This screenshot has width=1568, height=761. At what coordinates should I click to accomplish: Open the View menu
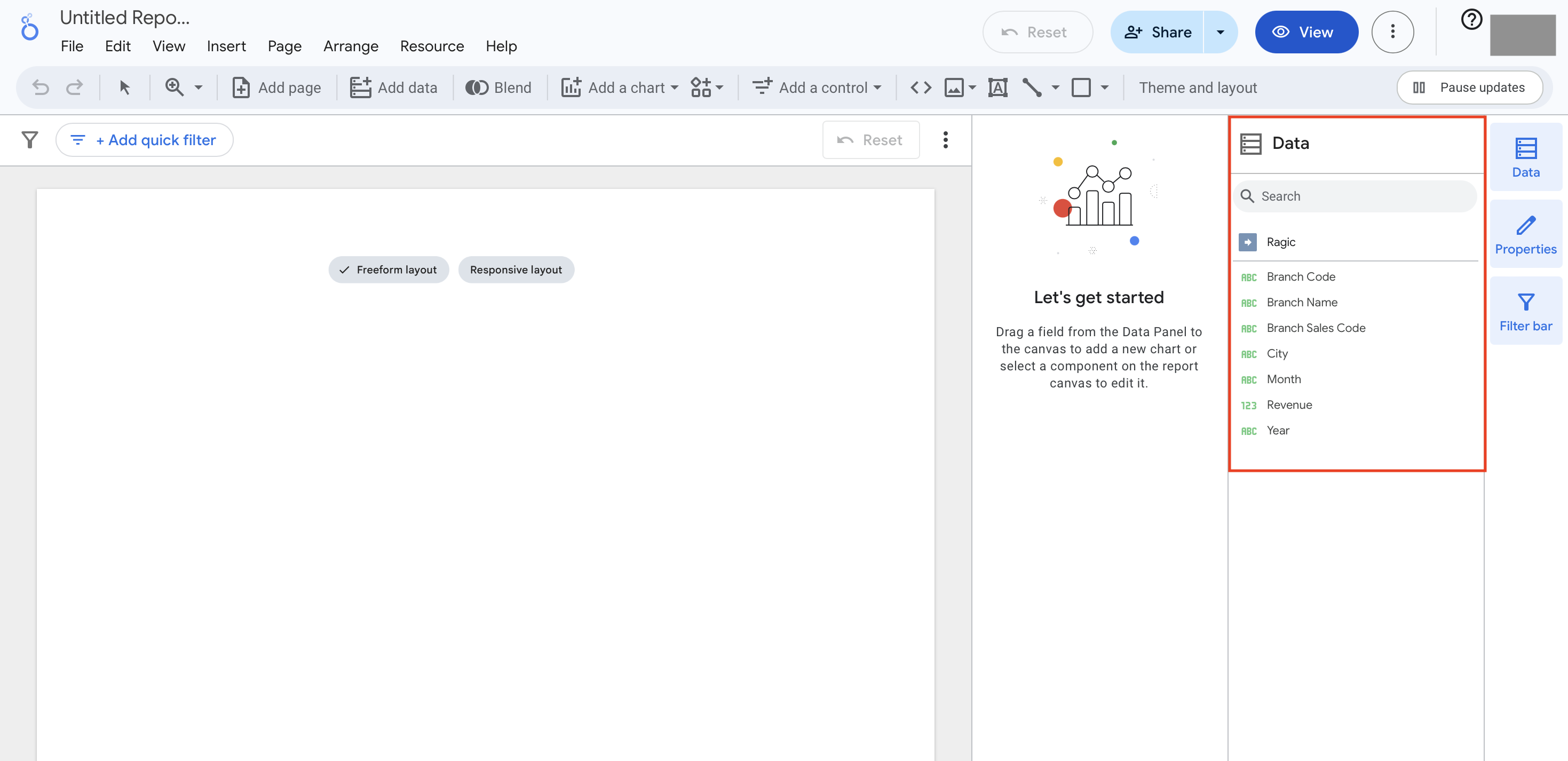tap(169, 46)
